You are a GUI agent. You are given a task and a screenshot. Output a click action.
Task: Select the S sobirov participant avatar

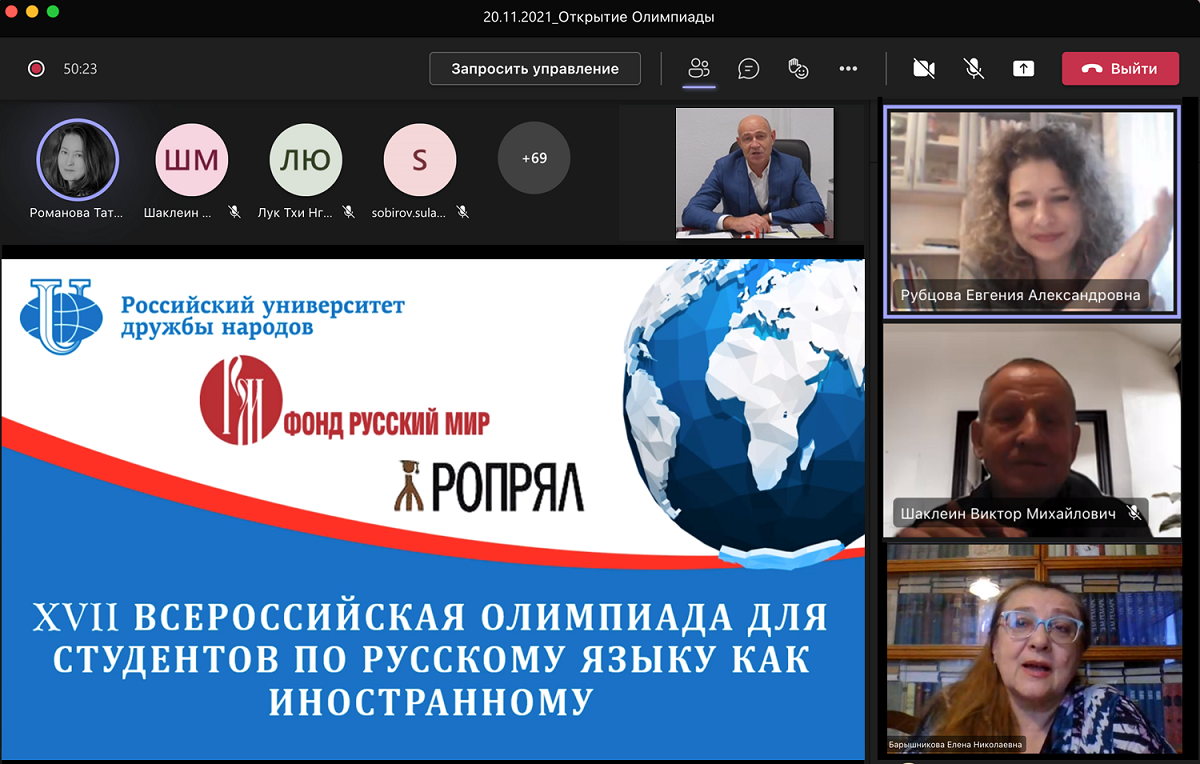click(420, 160)
